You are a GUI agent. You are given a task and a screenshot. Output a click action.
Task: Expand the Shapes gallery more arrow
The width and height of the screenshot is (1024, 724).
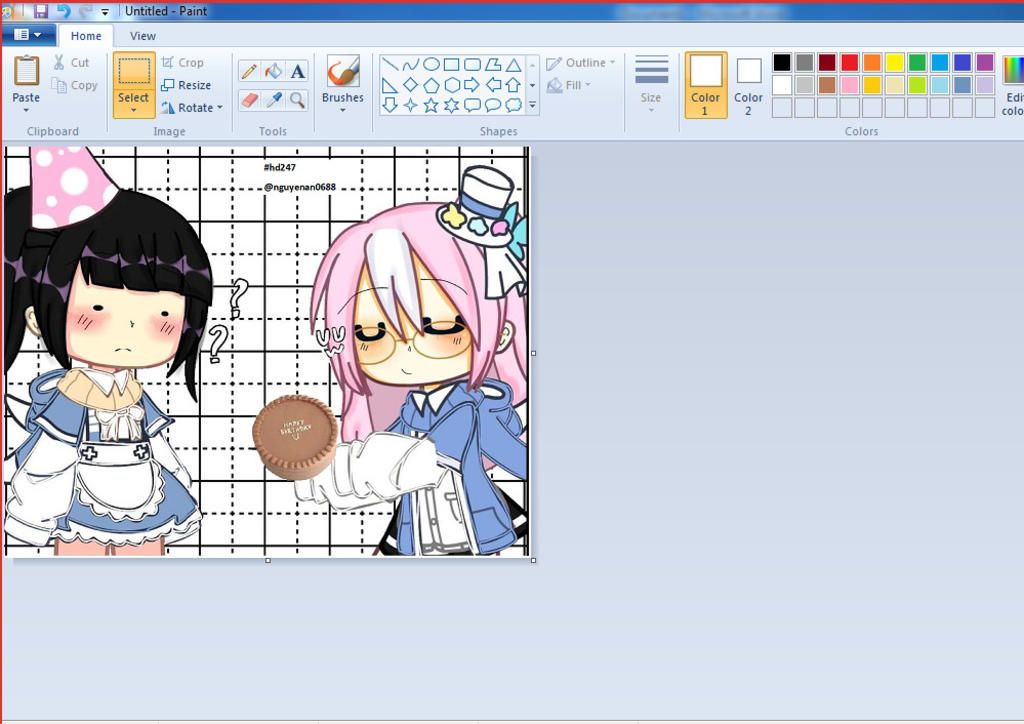point(533,105)
